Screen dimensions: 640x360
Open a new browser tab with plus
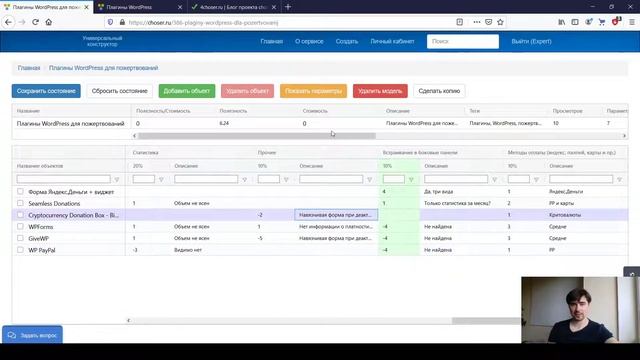[288, 7]
